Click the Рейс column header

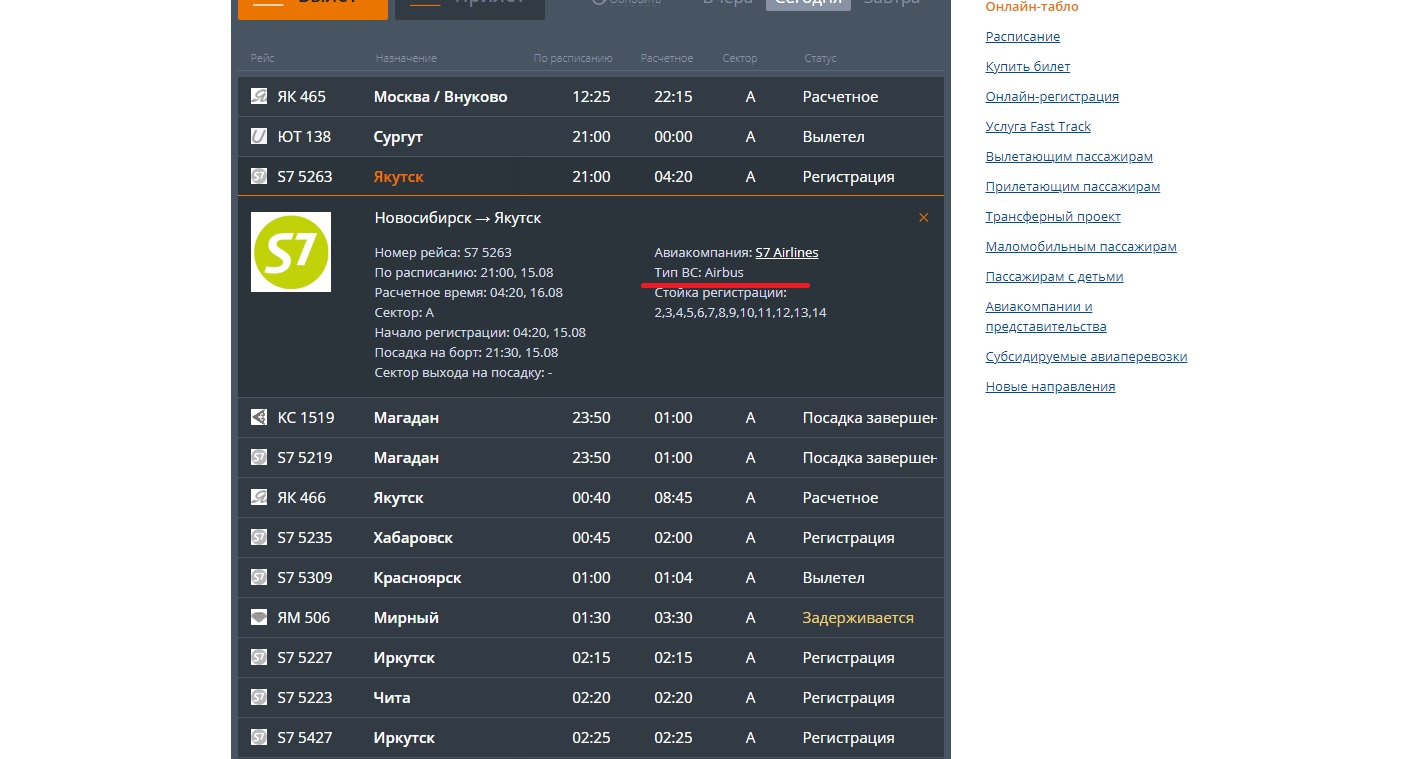263,59
